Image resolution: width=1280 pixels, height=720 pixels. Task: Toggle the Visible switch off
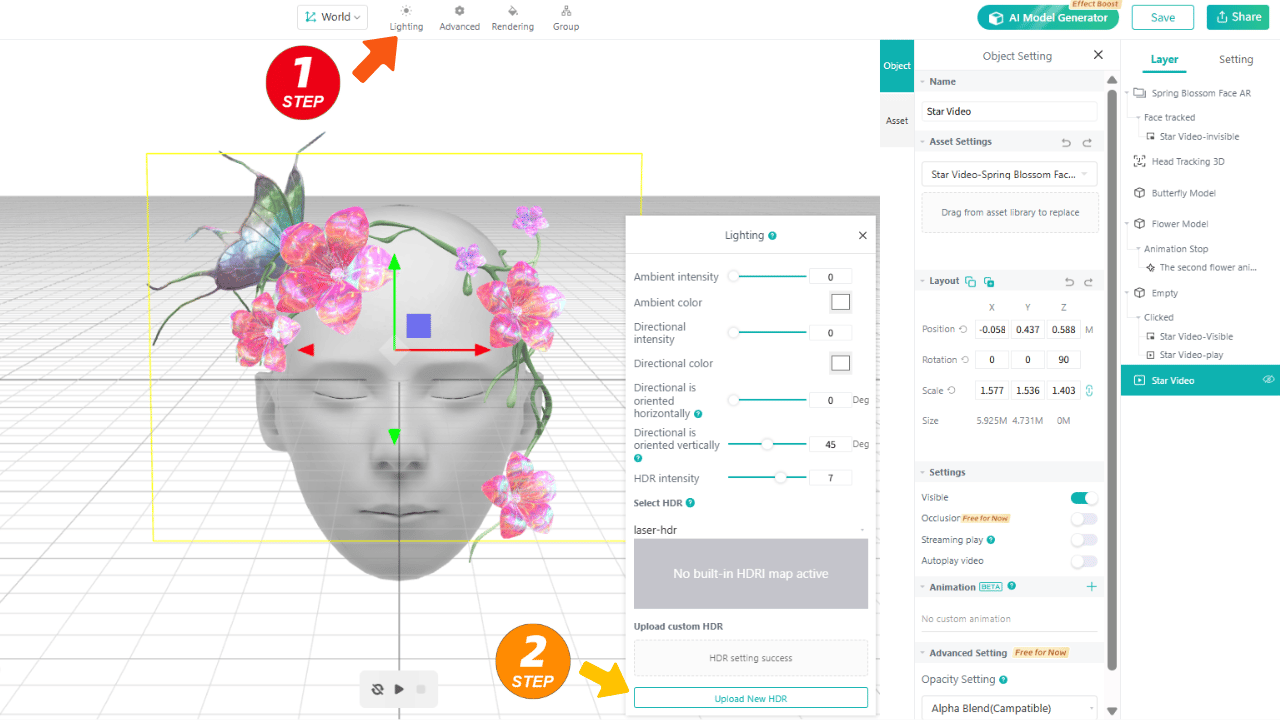[x=1083, y=498]
